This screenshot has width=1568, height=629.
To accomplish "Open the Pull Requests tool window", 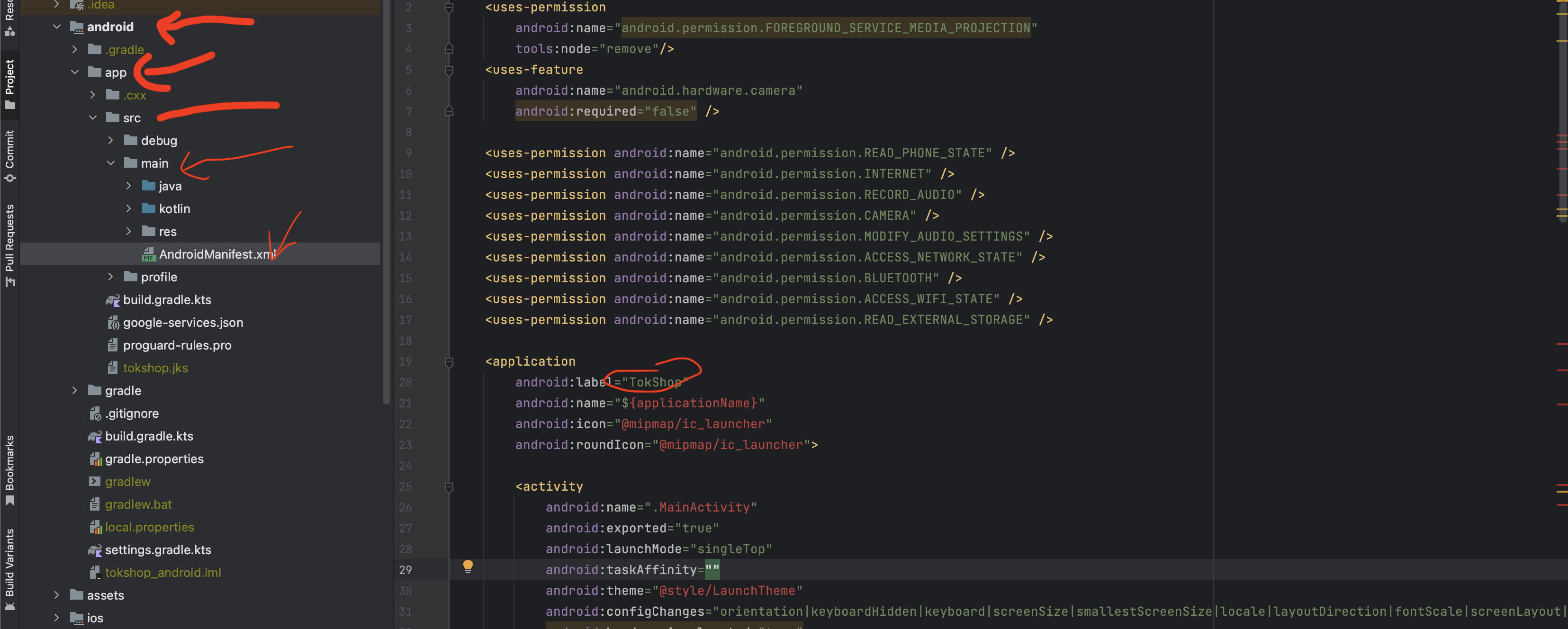I will coord(10,238).
